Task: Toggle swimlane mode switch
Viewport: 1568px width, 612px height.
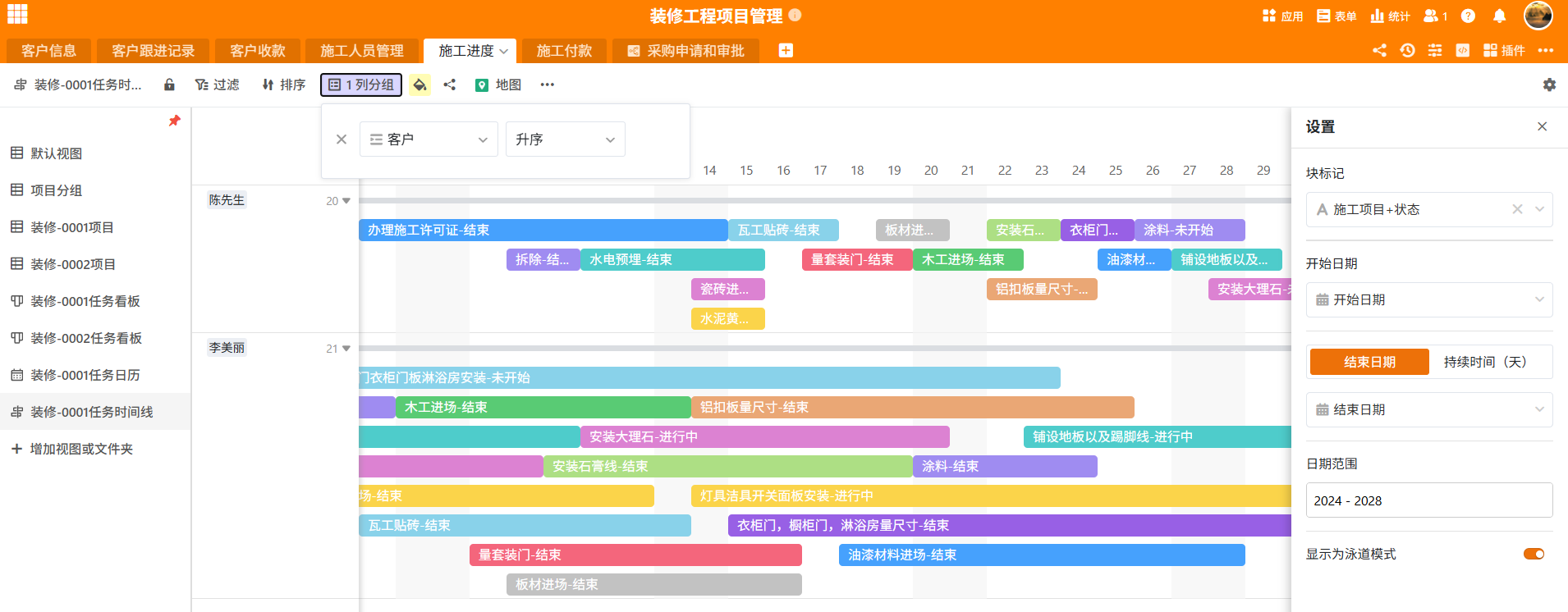Action: 1534,554
